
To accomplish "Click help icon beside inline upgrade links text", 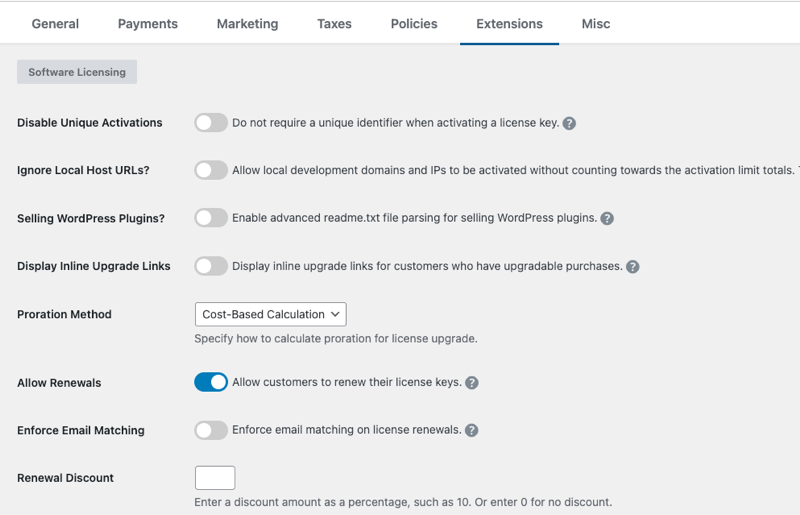I will 632,267.
